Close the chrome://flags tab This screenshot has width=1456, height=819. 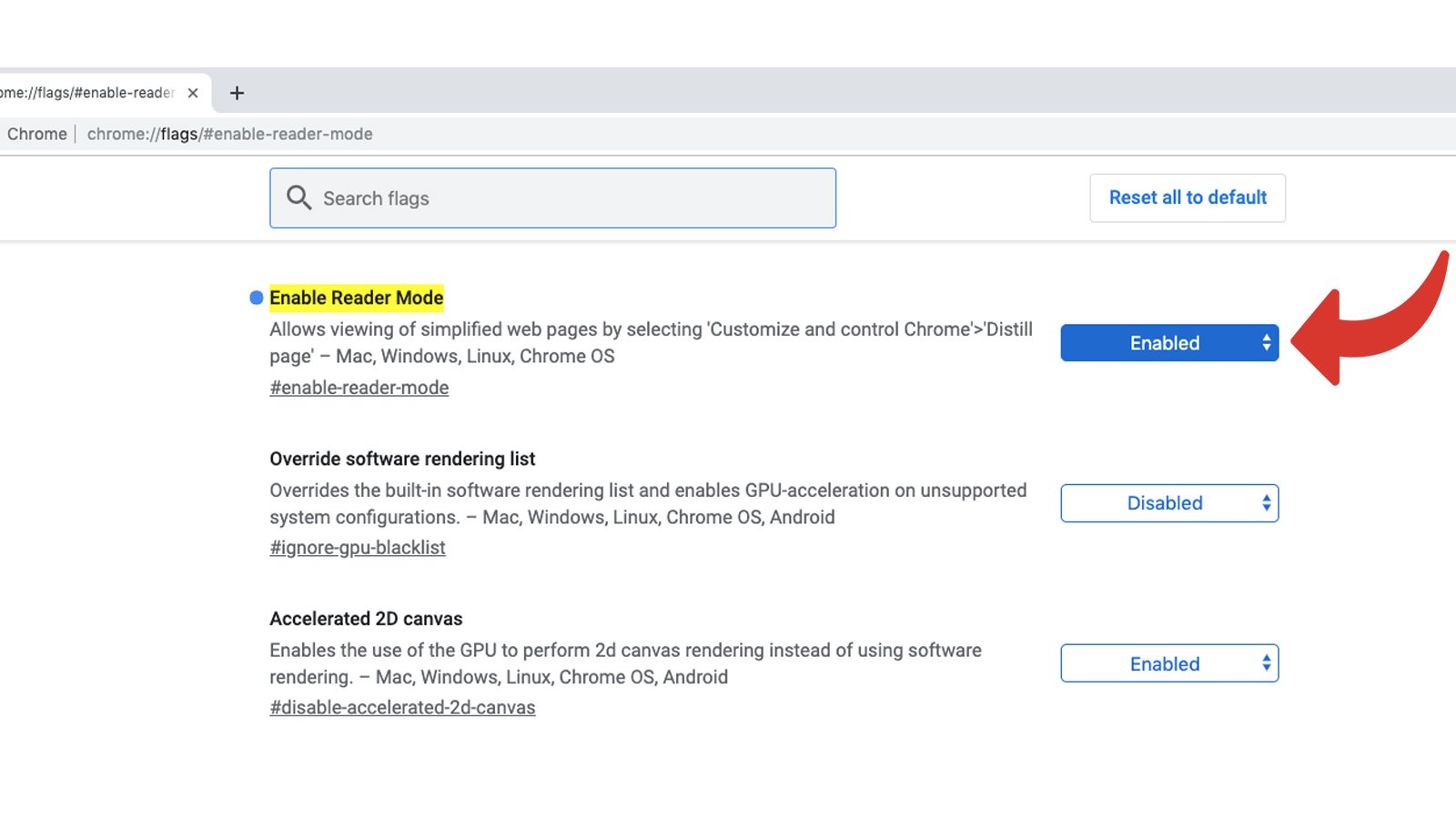point(193,92)
